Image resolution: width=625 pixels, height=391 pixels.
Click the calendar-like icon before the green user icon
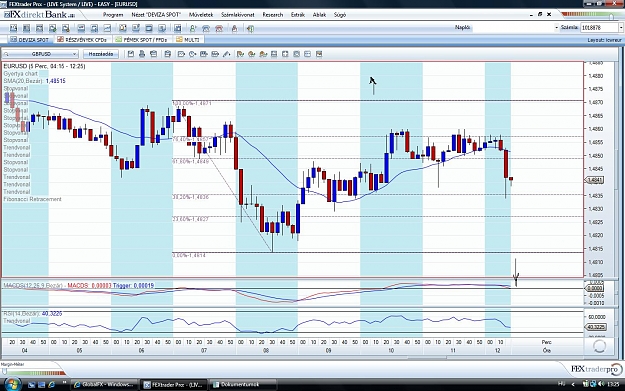pos(178,28)
